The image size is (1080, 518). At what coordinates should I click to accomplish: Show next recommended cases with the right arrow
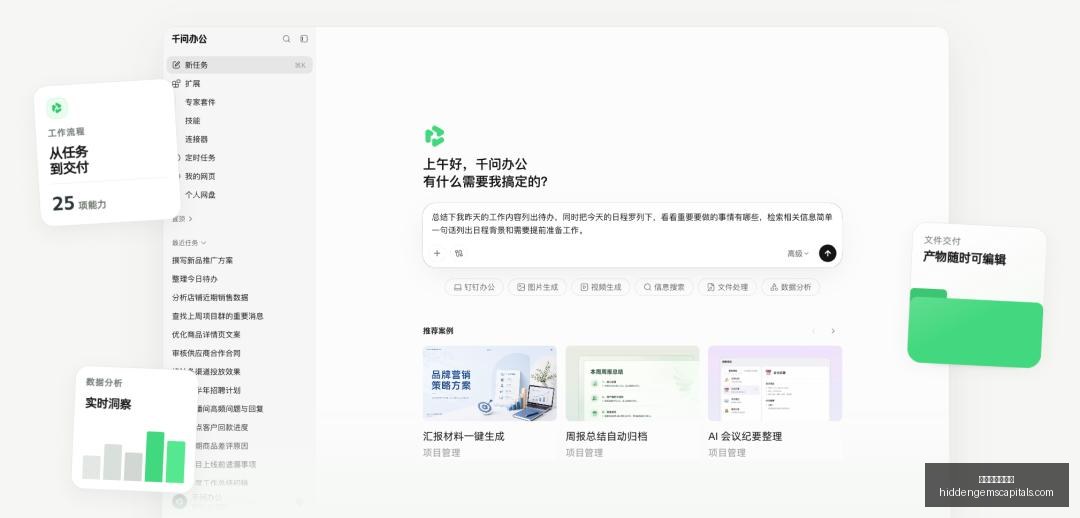[x=833, y=331]
